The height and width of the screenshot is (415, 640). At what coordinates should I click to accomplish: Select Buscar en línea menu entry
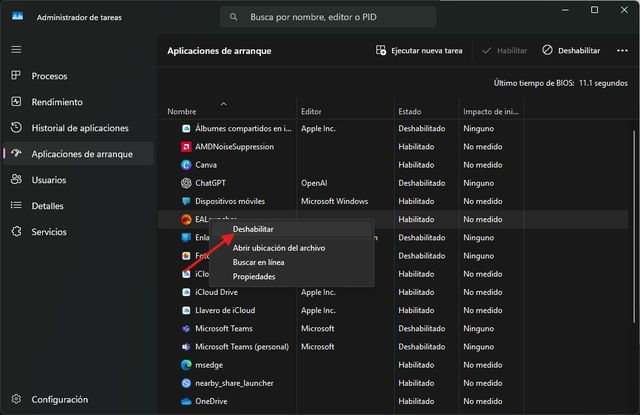point(258,262)
